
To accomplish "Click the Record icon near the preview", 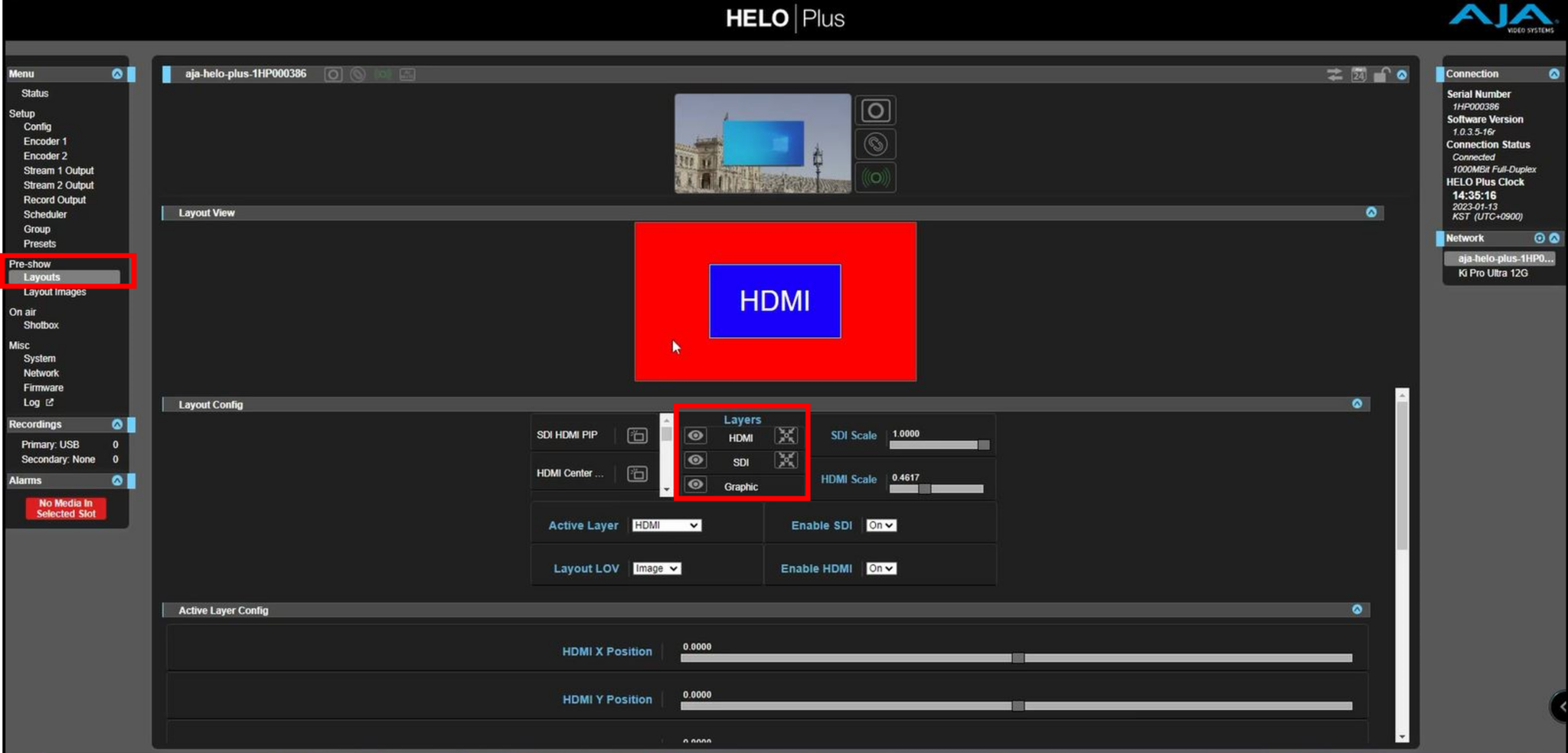I will click(875, 110).
